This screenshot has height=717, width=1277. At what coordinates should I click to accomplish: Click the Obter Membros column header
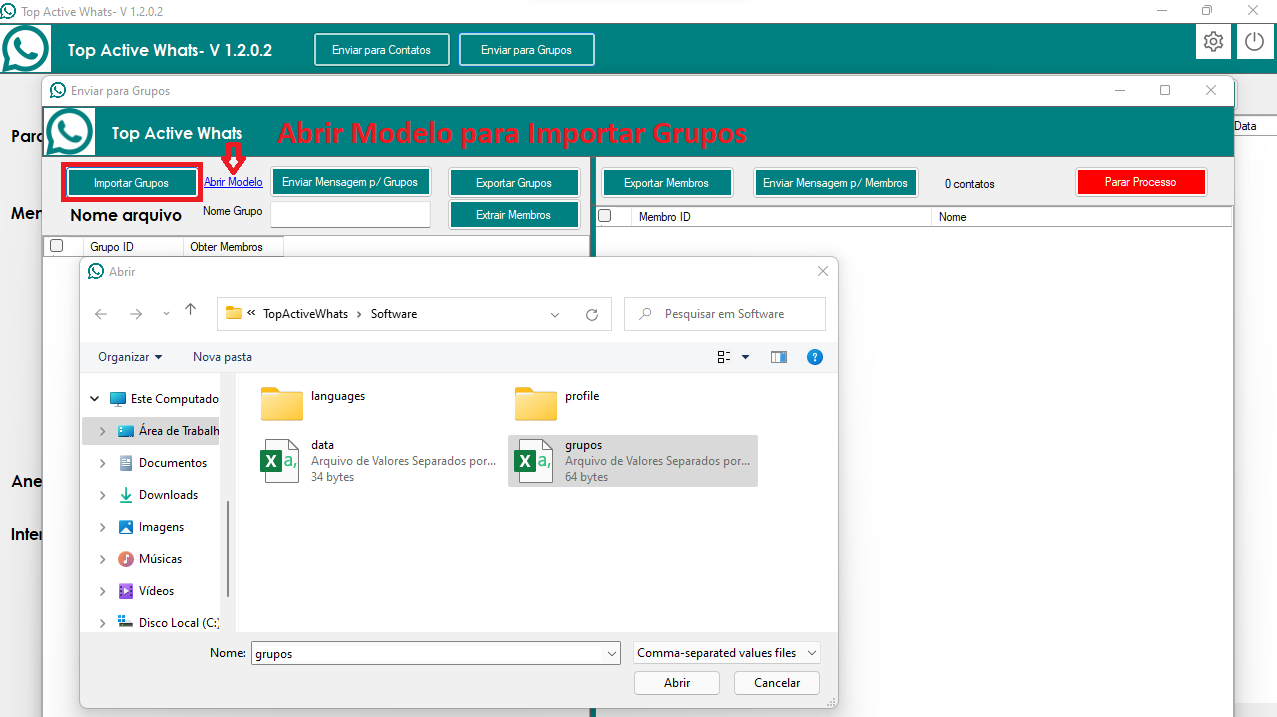[x=233, y=247]
